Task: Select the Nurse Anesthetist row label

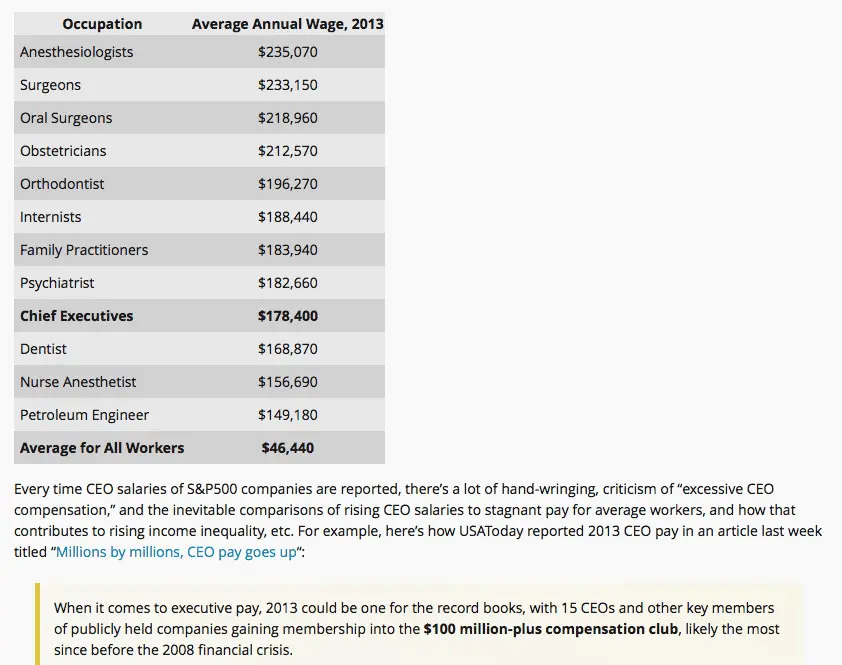Action: pyautogui.click(x=78, y=382)
